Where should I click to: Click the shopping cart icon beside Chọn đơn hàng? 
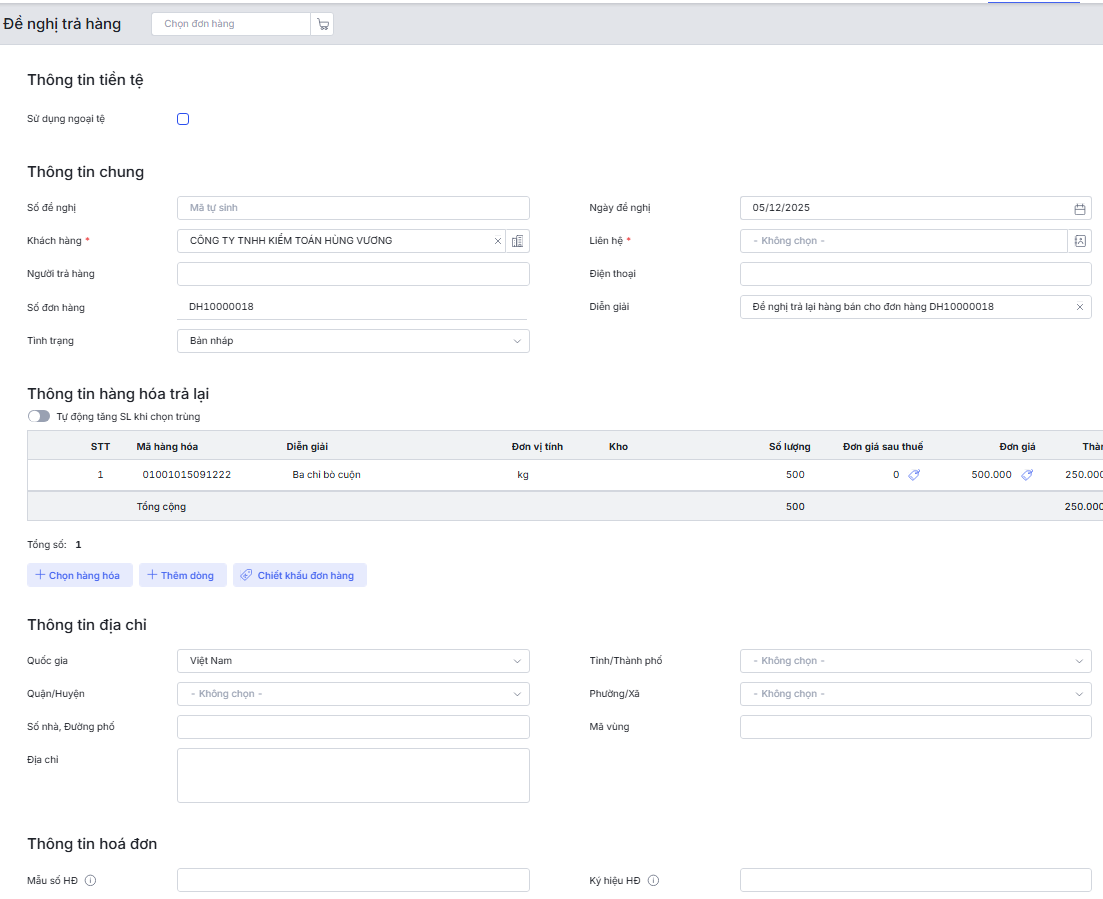322,24
